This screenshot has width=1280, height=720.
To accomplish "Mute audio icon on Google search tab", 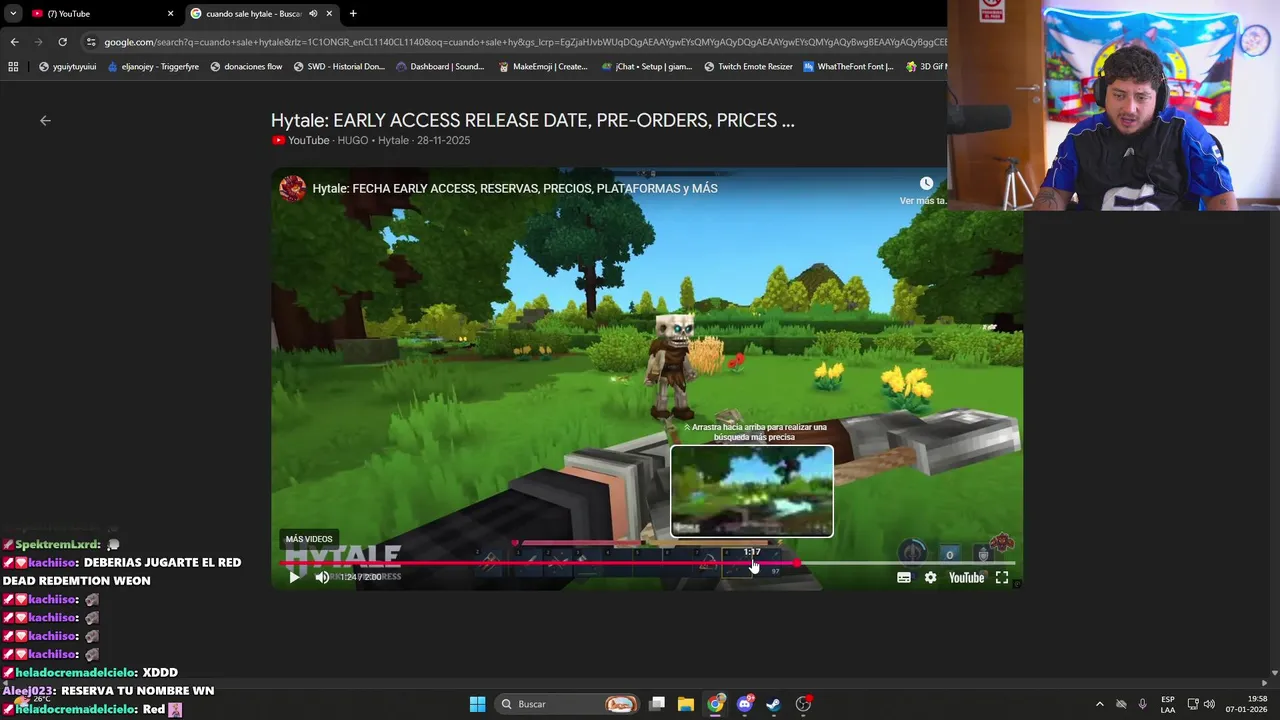I will [x=313, y=13].
